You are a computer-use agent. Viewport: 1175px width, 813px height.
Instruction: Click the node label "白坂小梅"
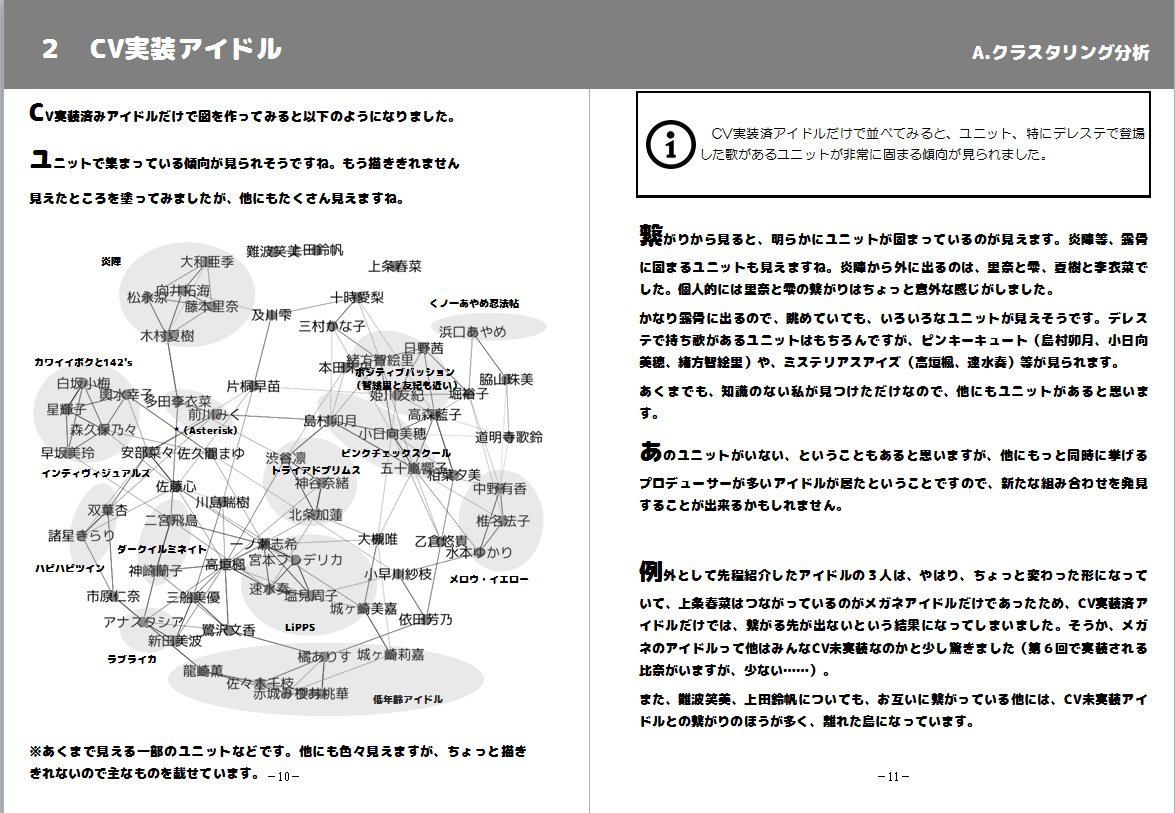coord(84,383)
